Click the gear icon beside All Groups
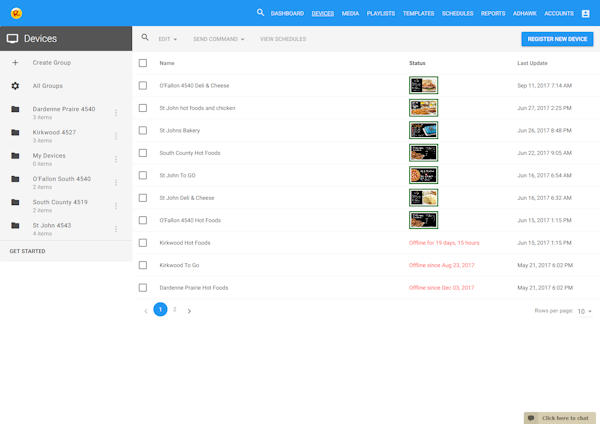 [15, 86]
